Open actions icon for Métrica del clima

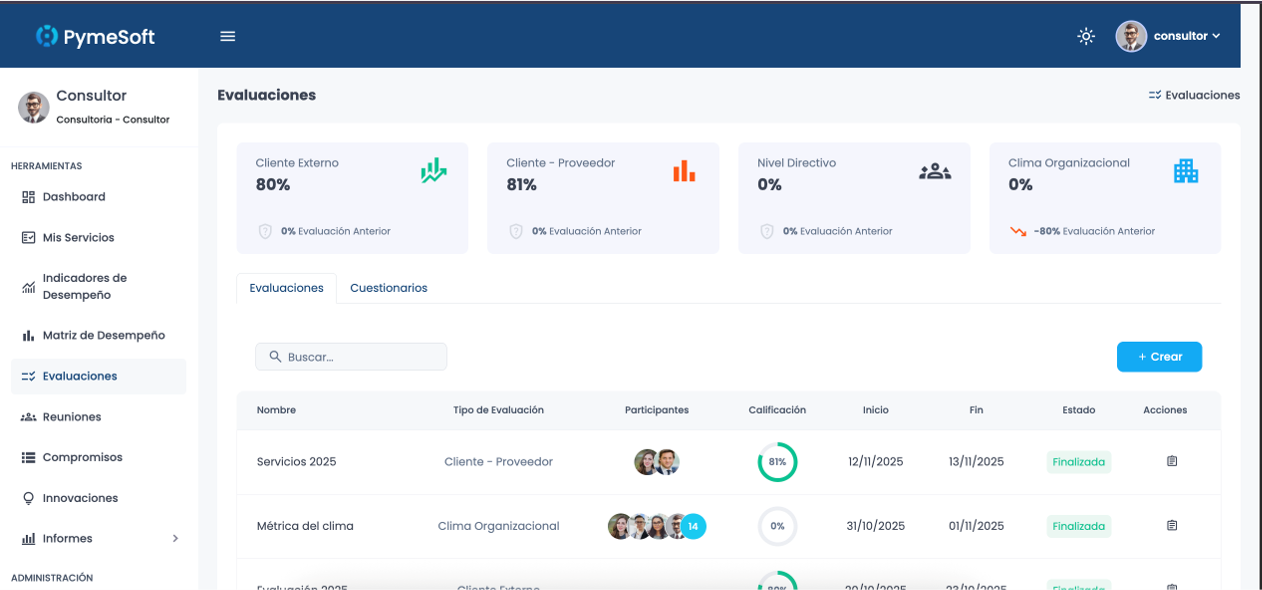1172,525
